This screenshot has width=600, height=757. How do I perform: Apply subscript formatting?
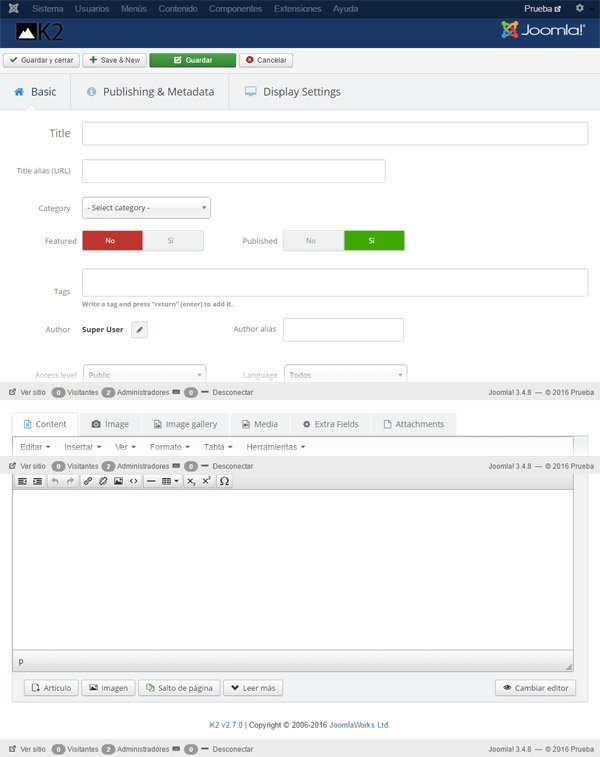pyautogui.click(x=191, y=481)
